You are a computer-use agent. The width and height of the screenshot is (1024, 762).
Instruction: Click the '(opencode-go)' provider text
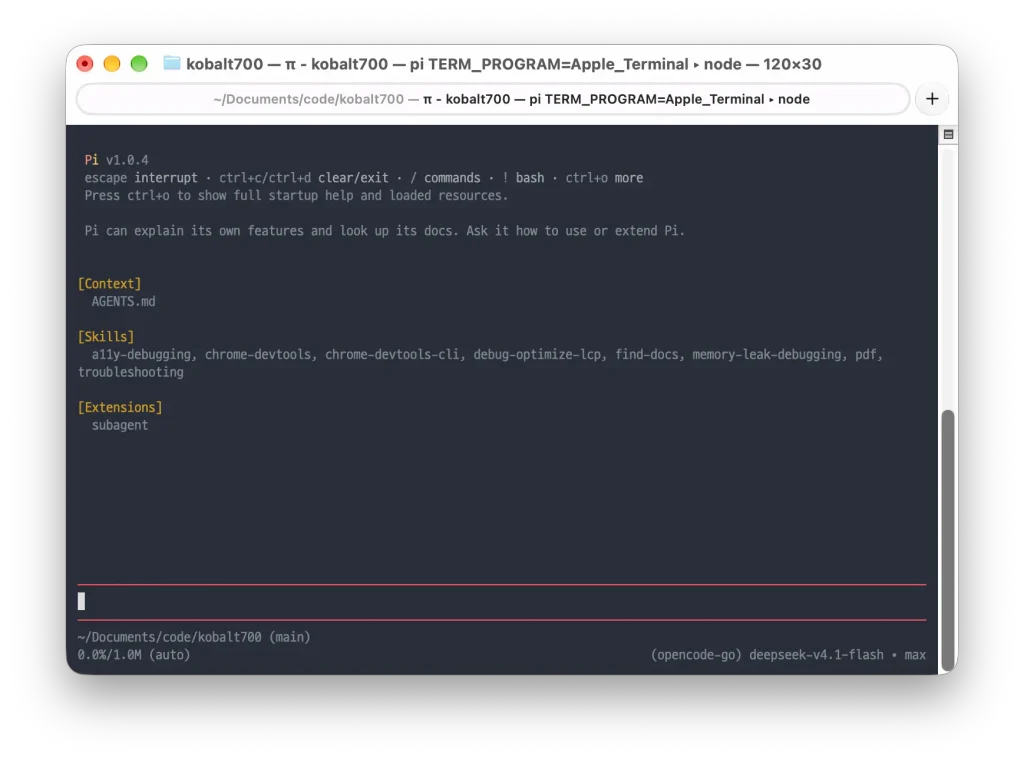point(696,654)
